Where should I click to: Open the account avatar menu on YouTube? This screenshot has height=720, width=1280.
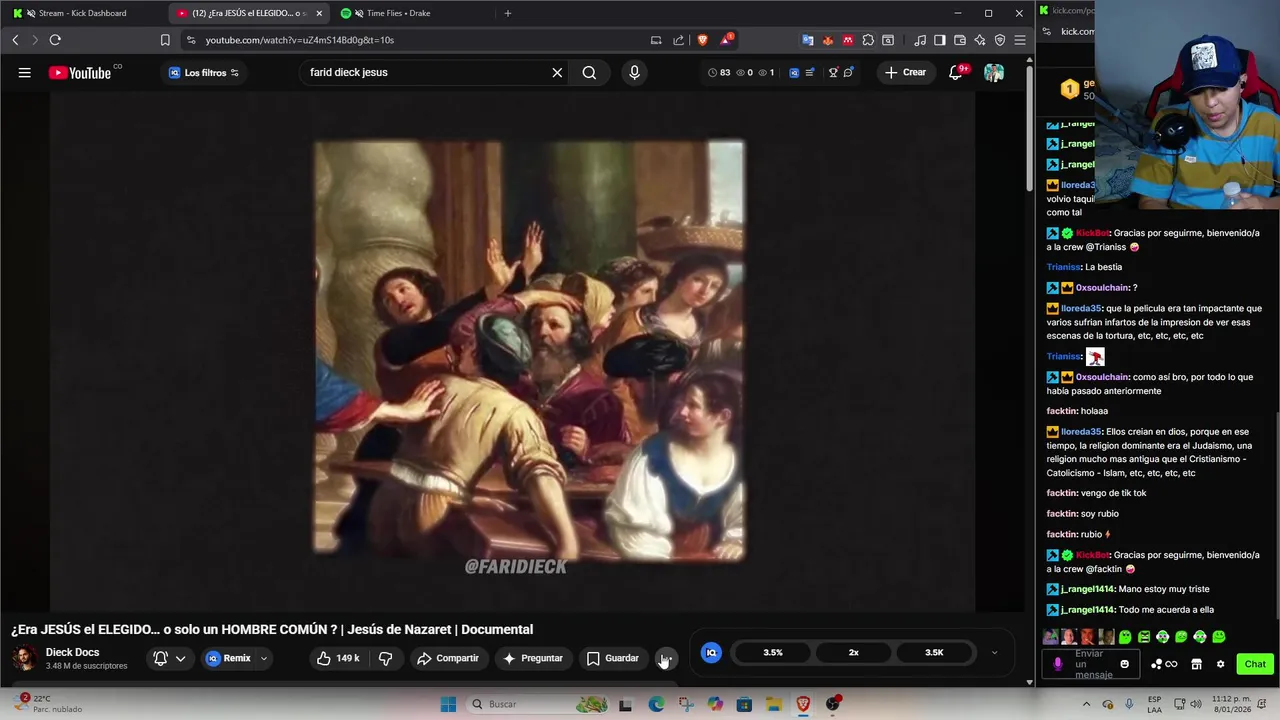click(993, 72)
